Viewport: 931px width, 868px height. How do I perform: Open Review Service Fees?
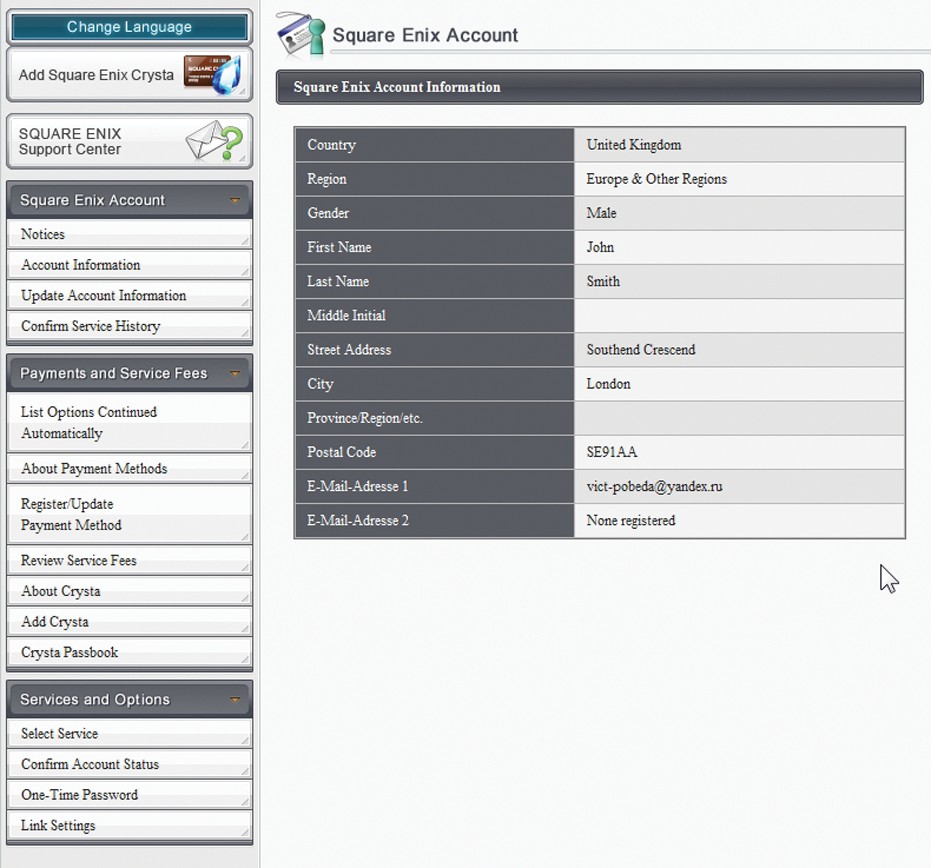(129, 560)
